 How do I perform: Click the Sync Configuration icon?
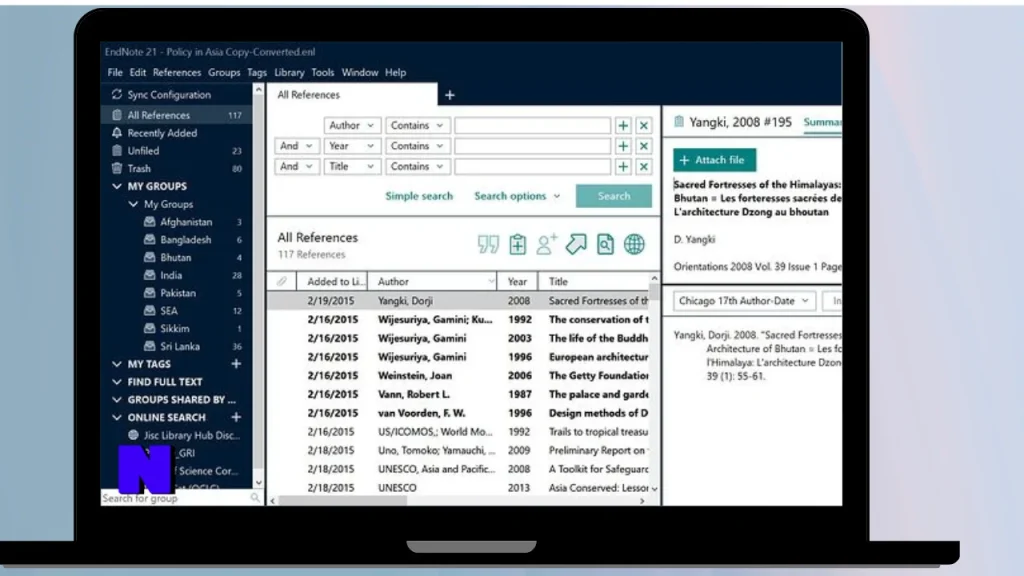click(117, 94)
